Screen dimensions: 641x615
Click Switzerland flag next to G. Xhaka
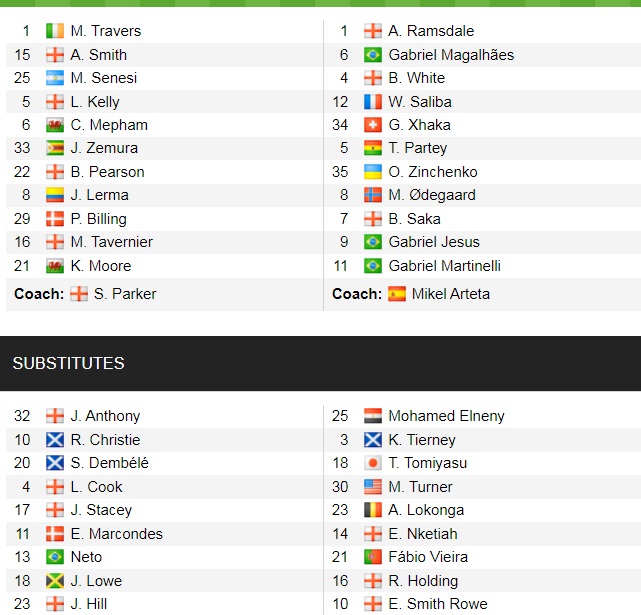pos(373,125)
